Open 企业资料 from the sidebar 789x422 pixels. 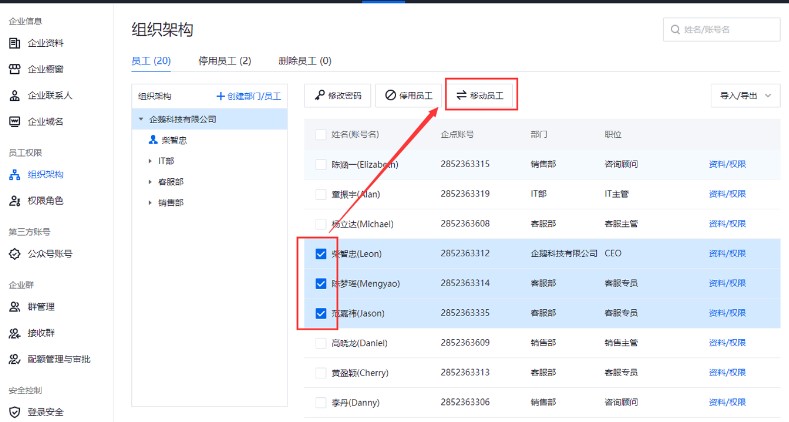[45, 43]
